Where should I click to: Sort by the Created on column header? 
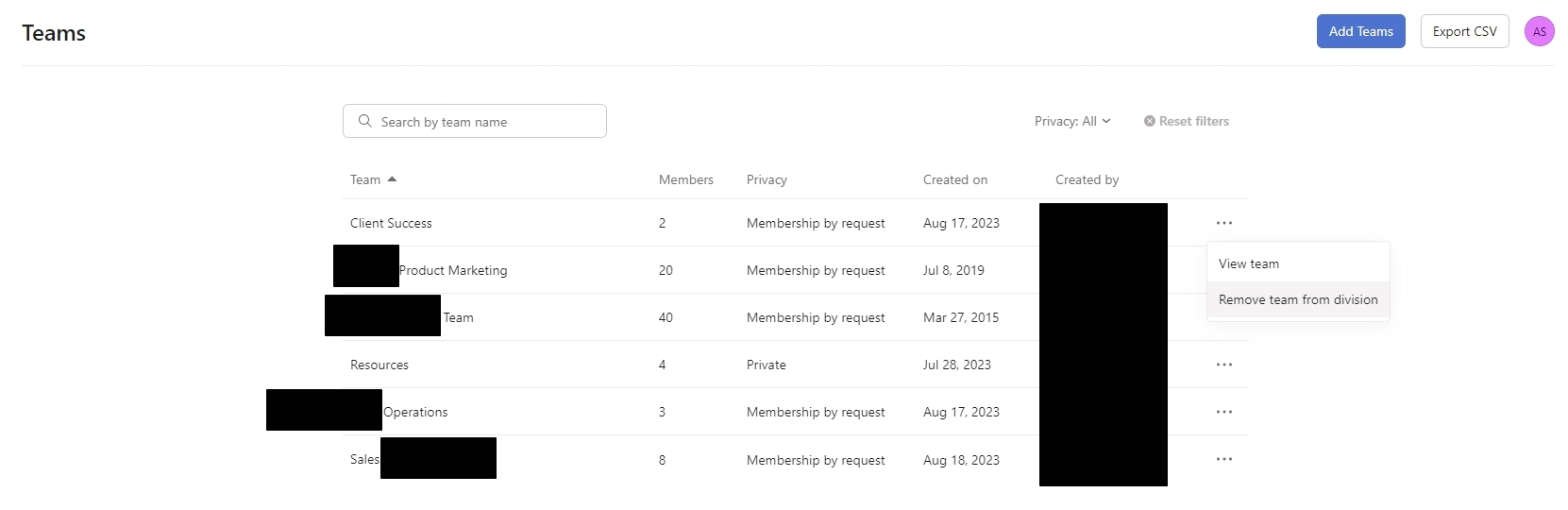coord(954,179)
